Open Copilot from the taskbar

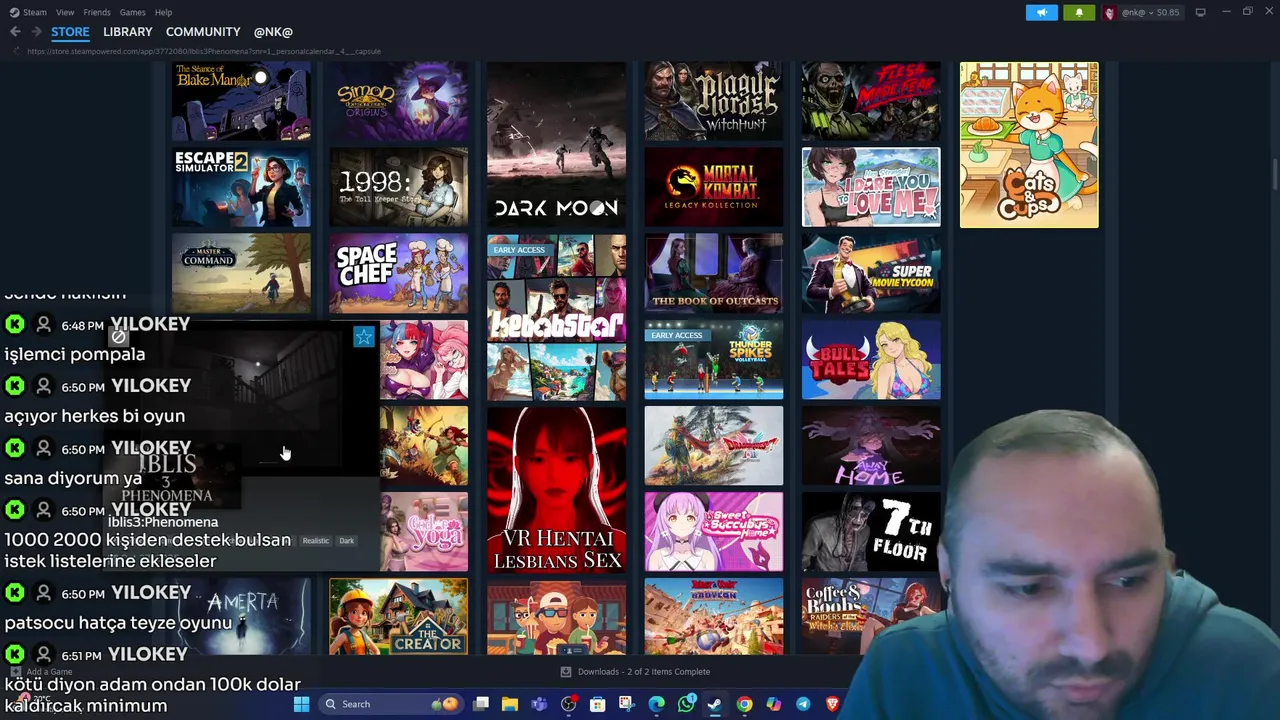coord(773,704)
